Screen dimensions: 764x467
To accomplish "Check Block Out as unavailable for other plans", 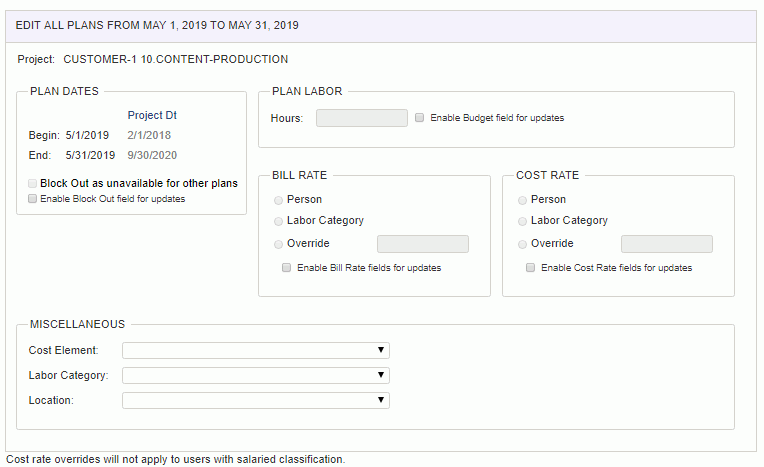I will pos(32,183).
